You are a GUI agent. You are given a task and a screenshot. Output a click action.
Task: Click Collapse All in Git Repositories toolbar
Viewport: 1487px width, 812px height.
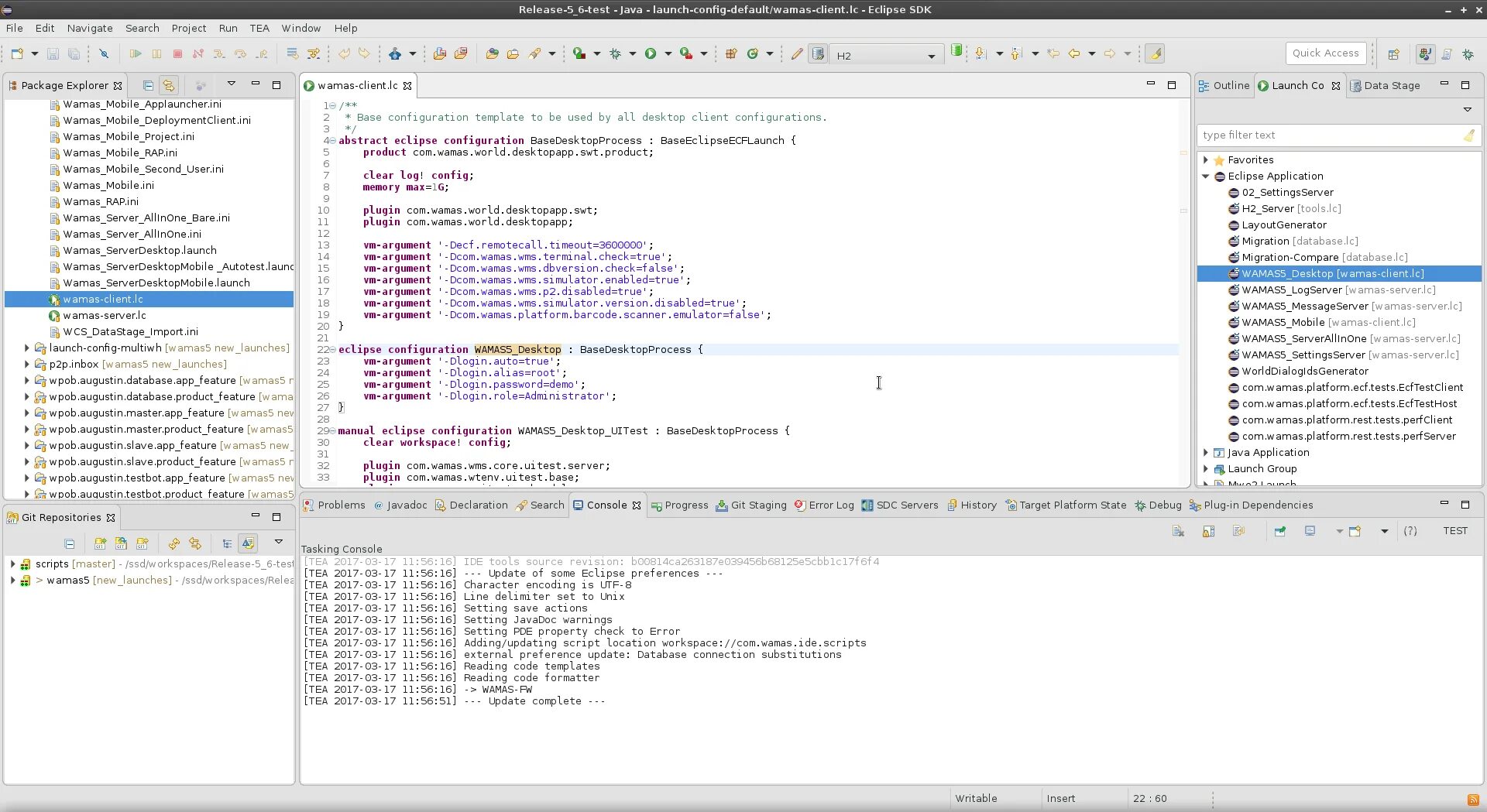click(70, 543)
